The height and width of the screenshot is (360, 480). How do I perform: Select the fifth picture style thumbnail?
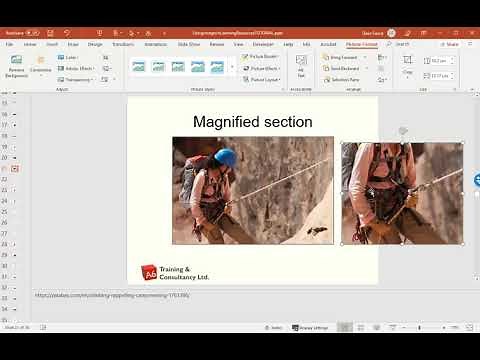pyautogui.click(x=217, y=67)
